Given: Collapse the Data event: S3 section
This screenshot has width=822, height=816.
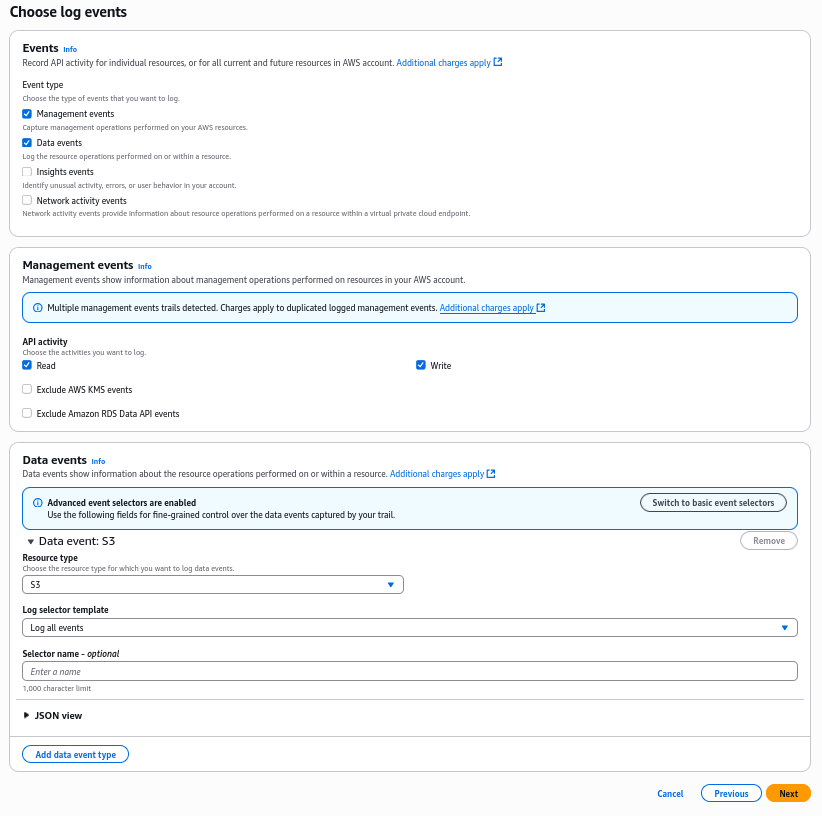Looking at the screenshot, I should click(31, 541).
